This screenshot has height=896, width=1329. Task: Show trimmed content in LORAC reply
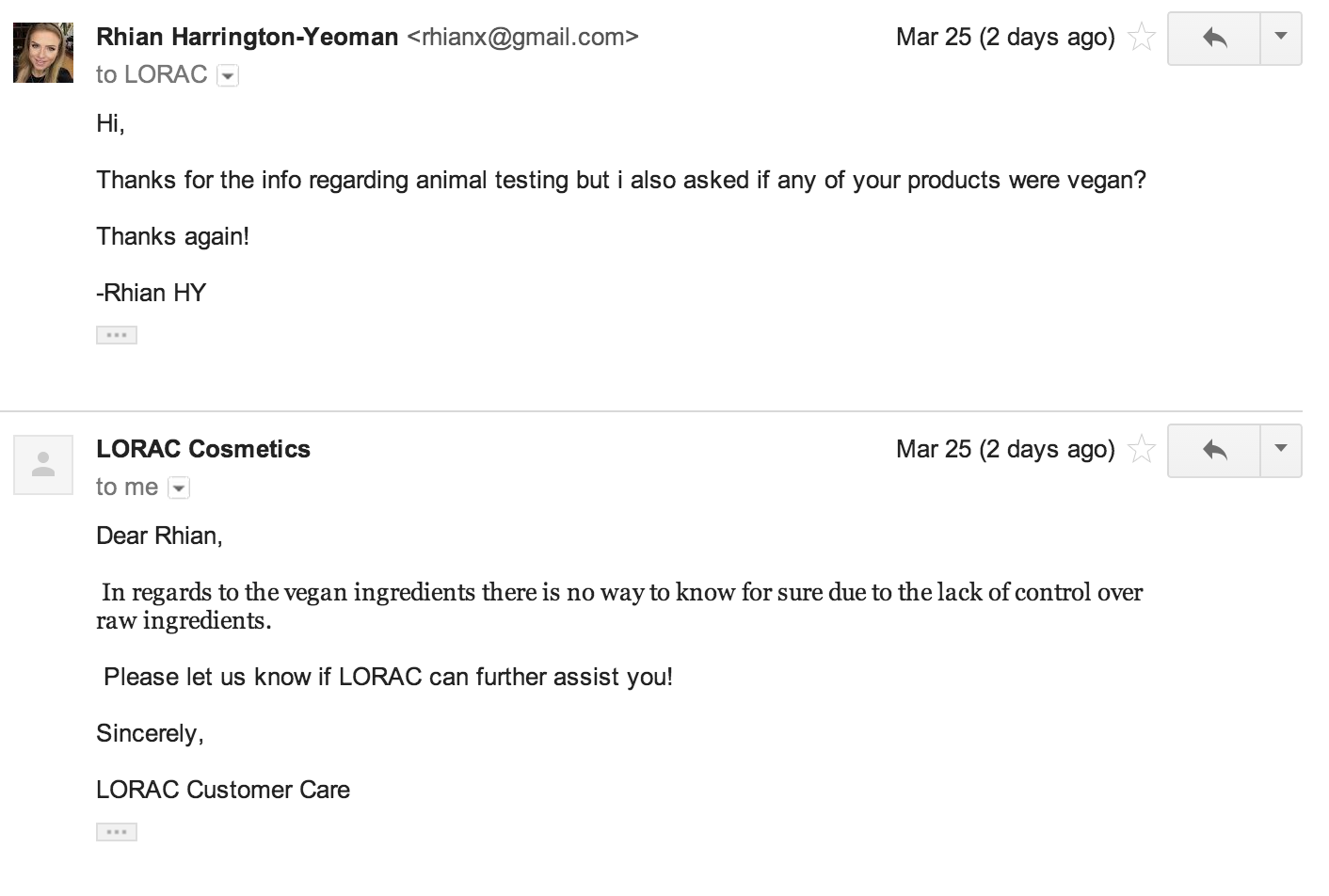click(x=117, y=832)
